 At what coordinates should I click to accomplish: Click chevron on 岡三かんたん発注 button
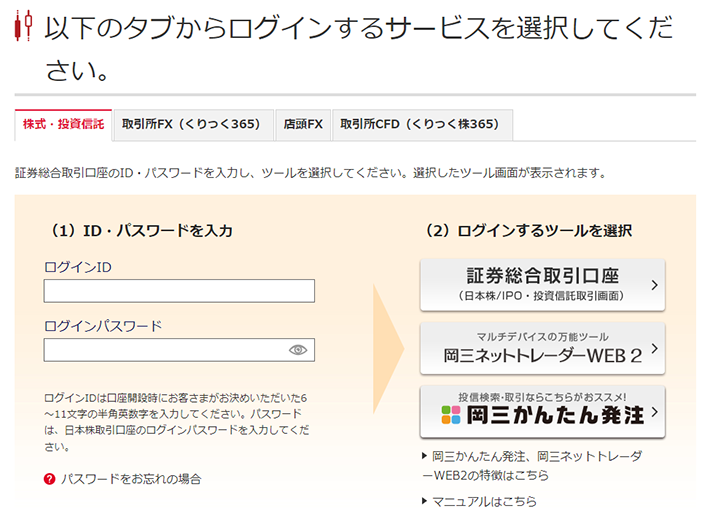coord(654,412)
